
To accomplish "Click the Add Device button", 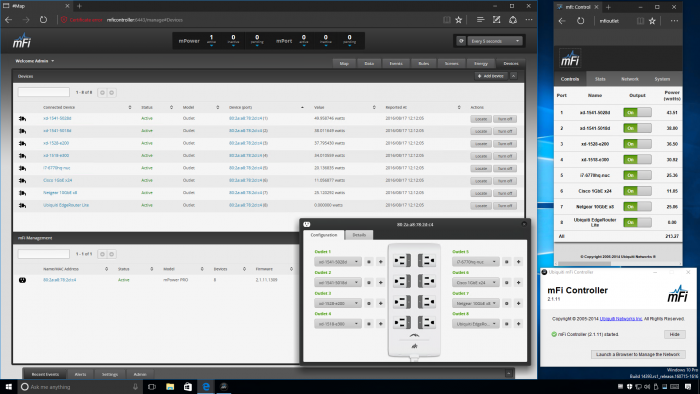I will [491, 76].
